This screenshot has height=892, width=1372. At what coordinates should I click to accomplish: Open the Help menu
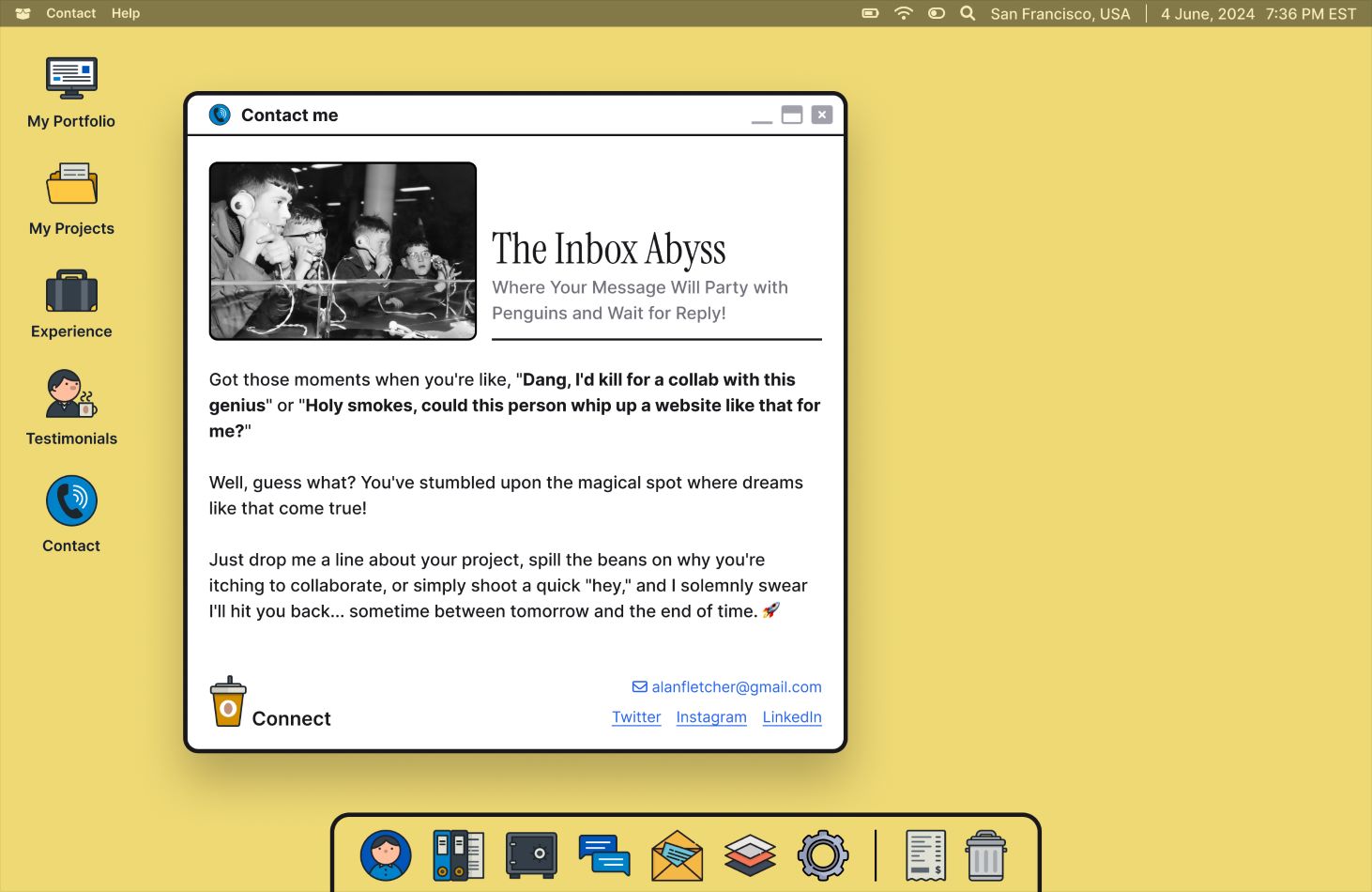click(x=125, y=13)
